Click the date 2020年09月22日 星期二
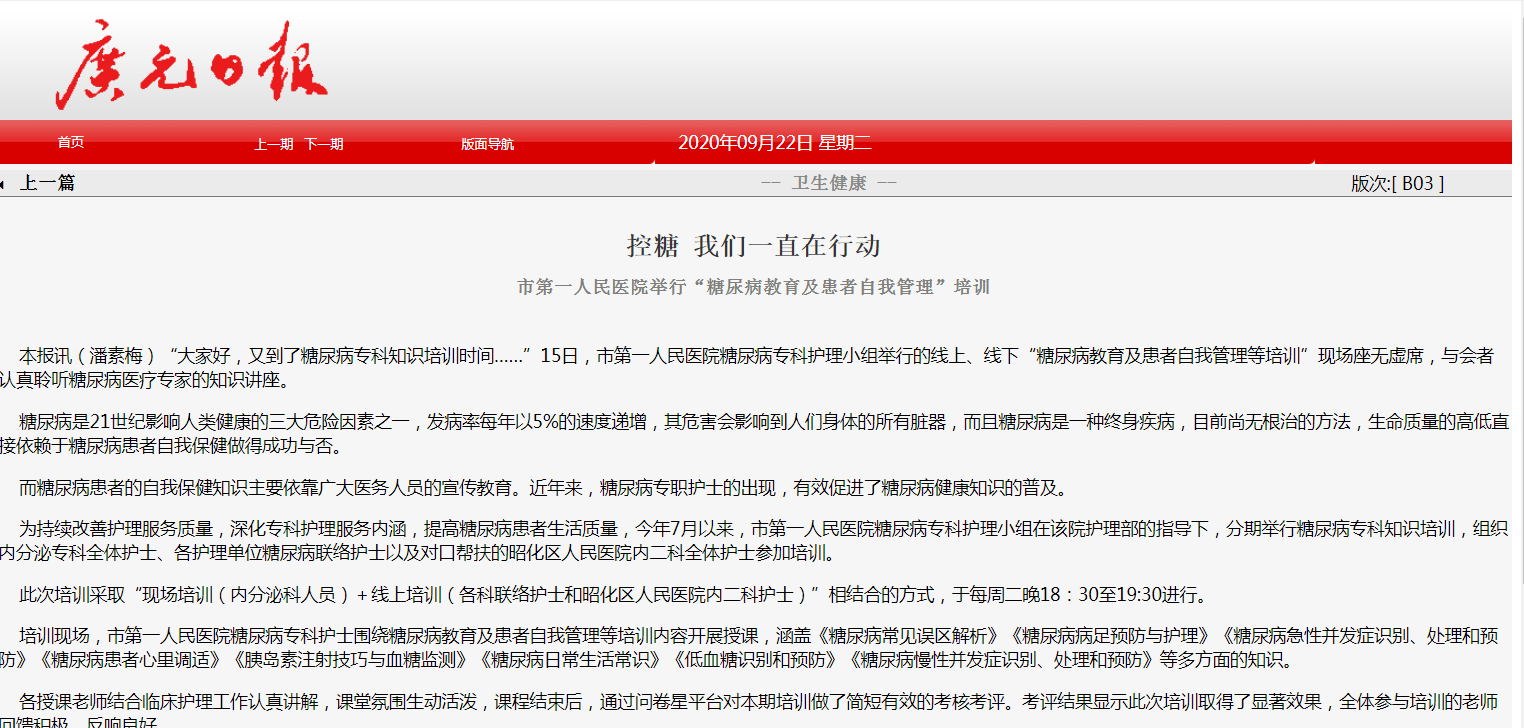Screen dimensions: 1524x728 click(x=774, y=143)
